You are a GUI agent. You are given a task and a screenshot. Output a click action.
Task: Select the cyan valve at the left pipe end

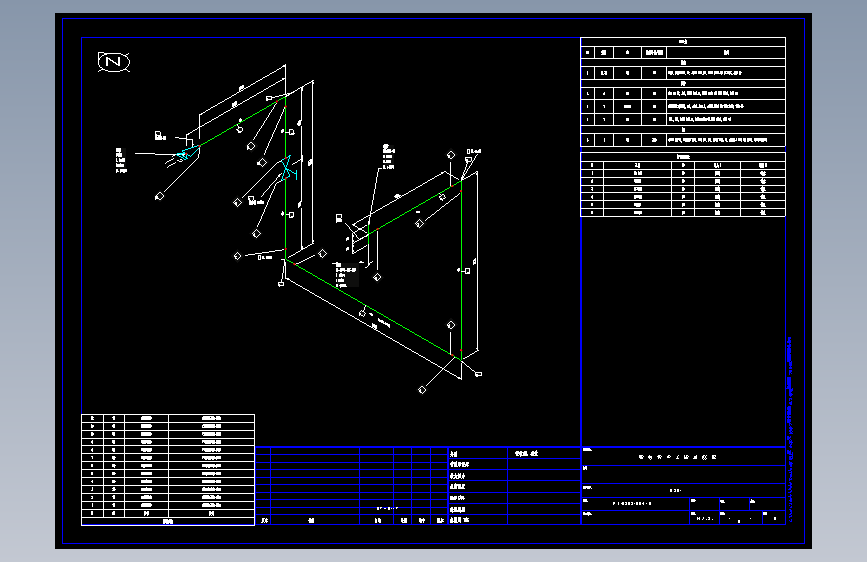tap(188, 152)
